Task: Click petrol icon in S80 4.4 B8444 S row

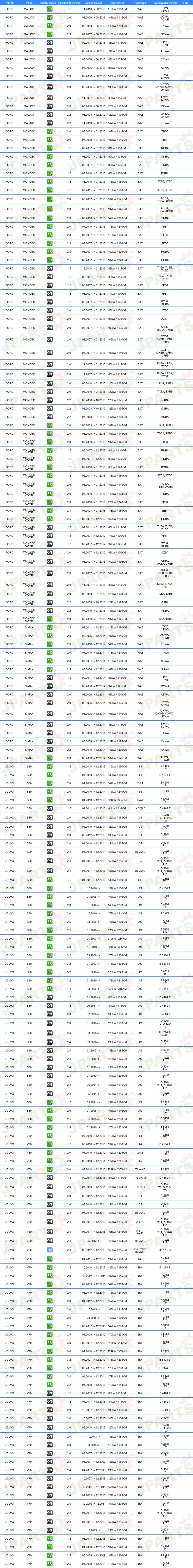Action: pos(50,989)
